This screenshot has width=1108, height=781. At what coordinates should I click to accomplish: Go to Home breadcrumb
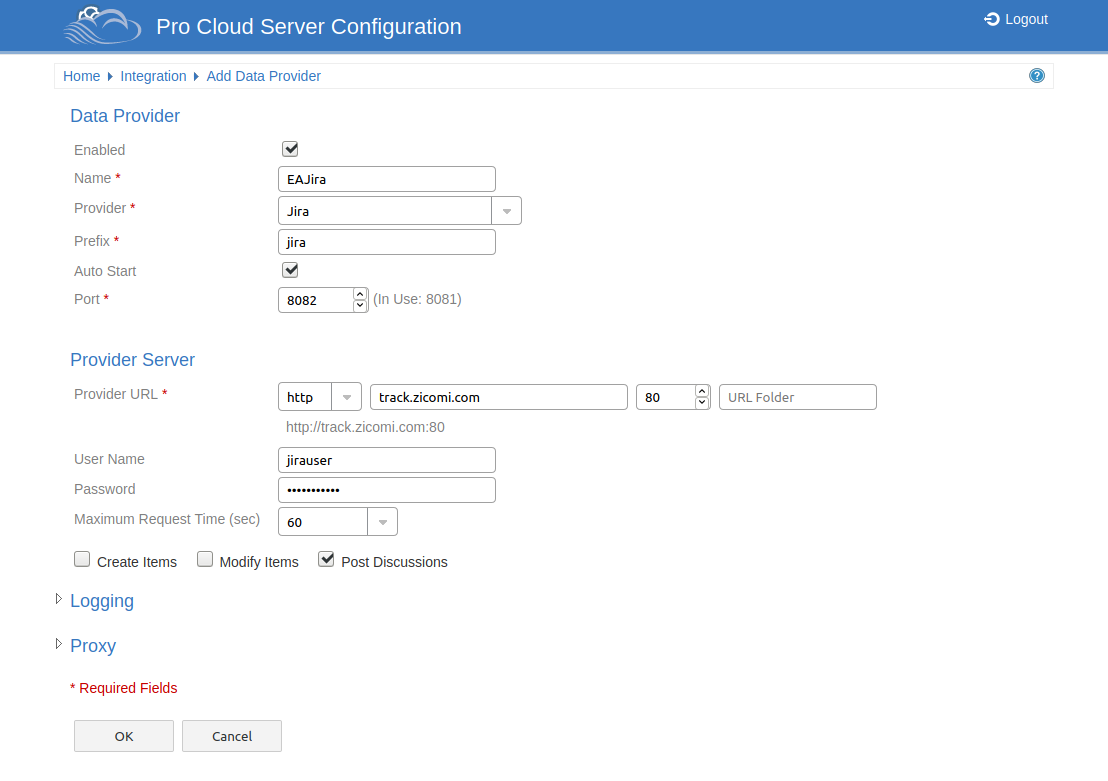pyautogui.click(x=81, y=76)
